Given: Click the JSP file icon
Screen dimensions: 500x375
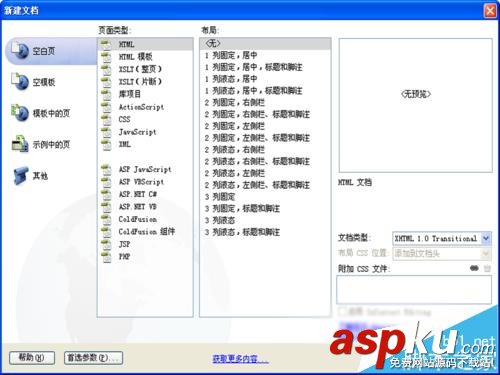Looking at the screenshot, I should (106, 244).
